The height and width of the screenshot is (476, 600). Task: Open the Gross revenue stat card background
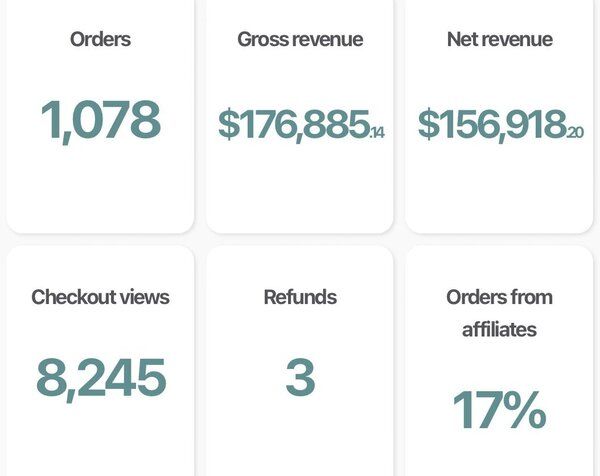pos(300,190)
